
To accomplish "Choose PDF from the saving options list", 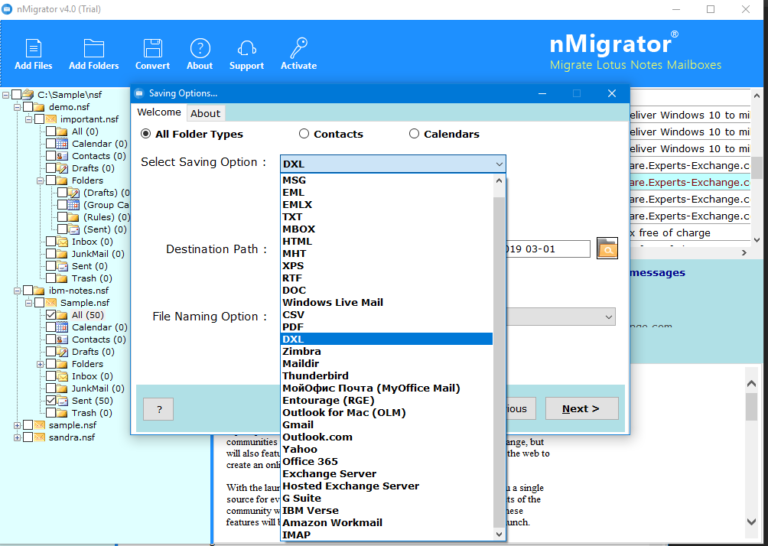I will (387, 327).
